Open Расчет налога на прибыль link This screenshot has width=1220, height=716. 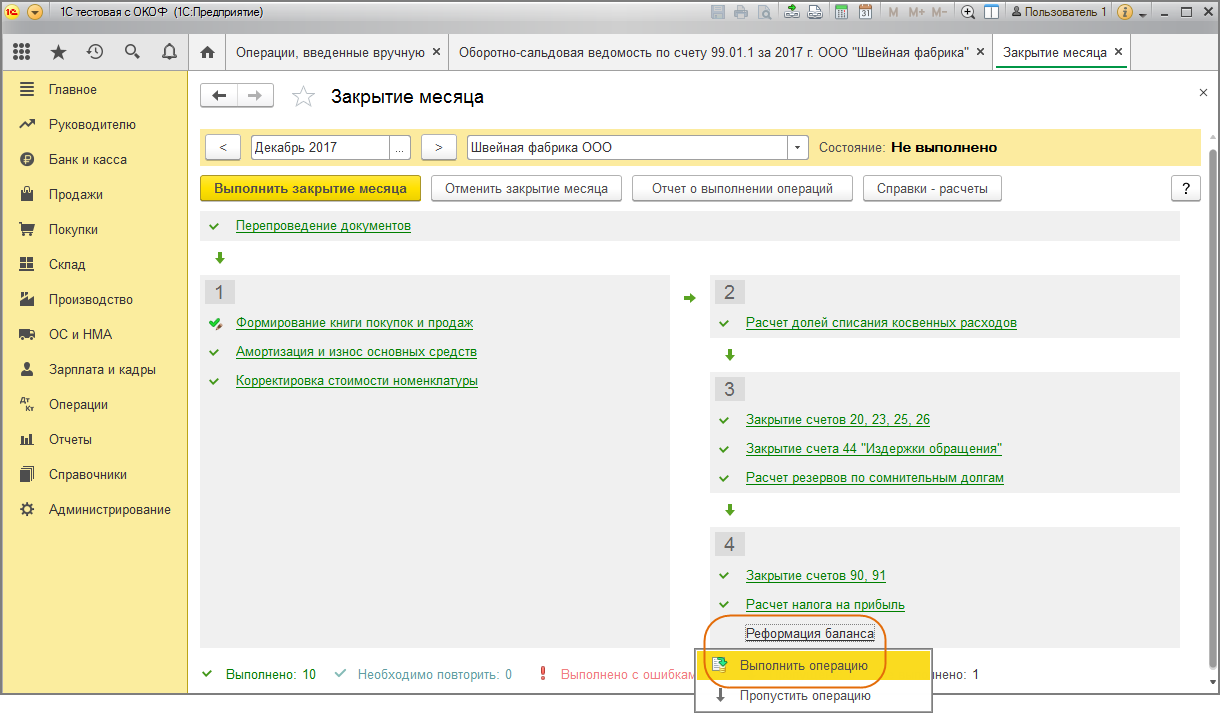825,605
